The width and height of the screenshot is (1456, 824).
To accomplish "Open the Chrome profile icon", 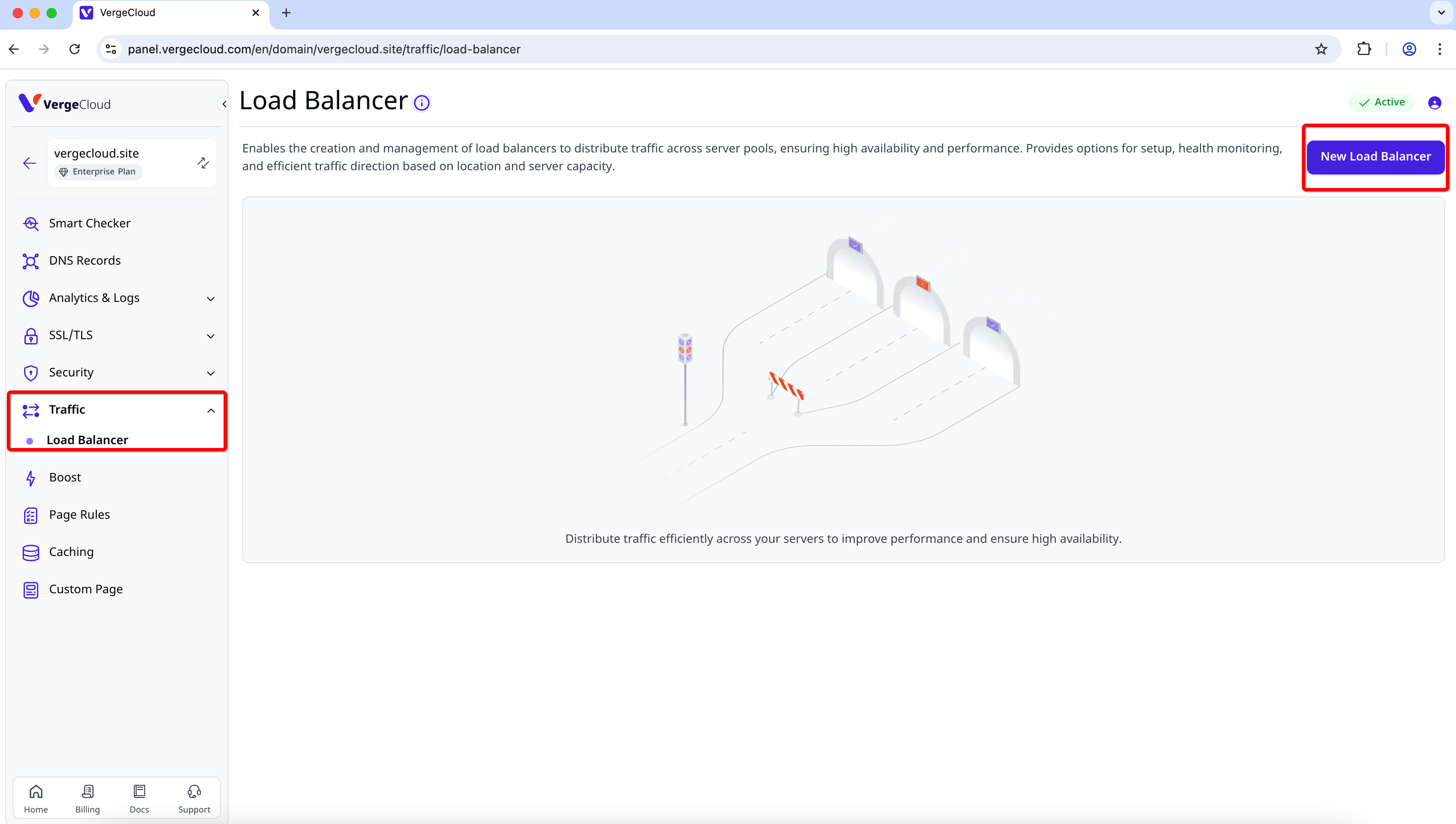I will coord(1409,49).
